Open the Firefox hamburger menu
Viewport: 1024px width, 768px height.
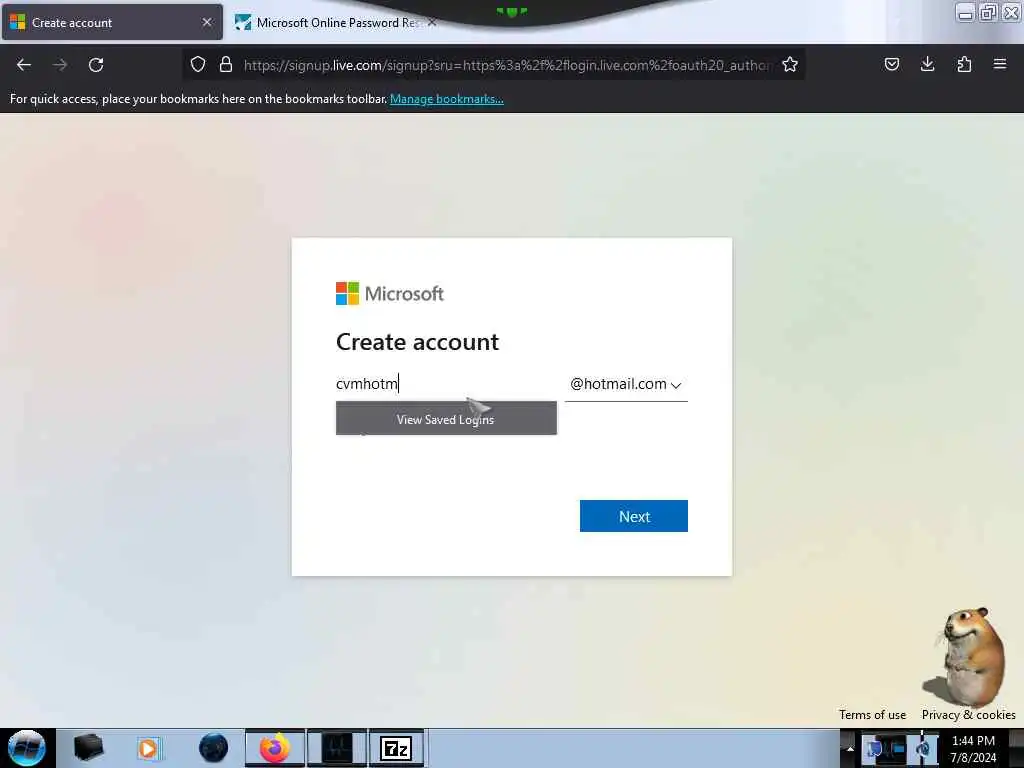(1000, 64)
